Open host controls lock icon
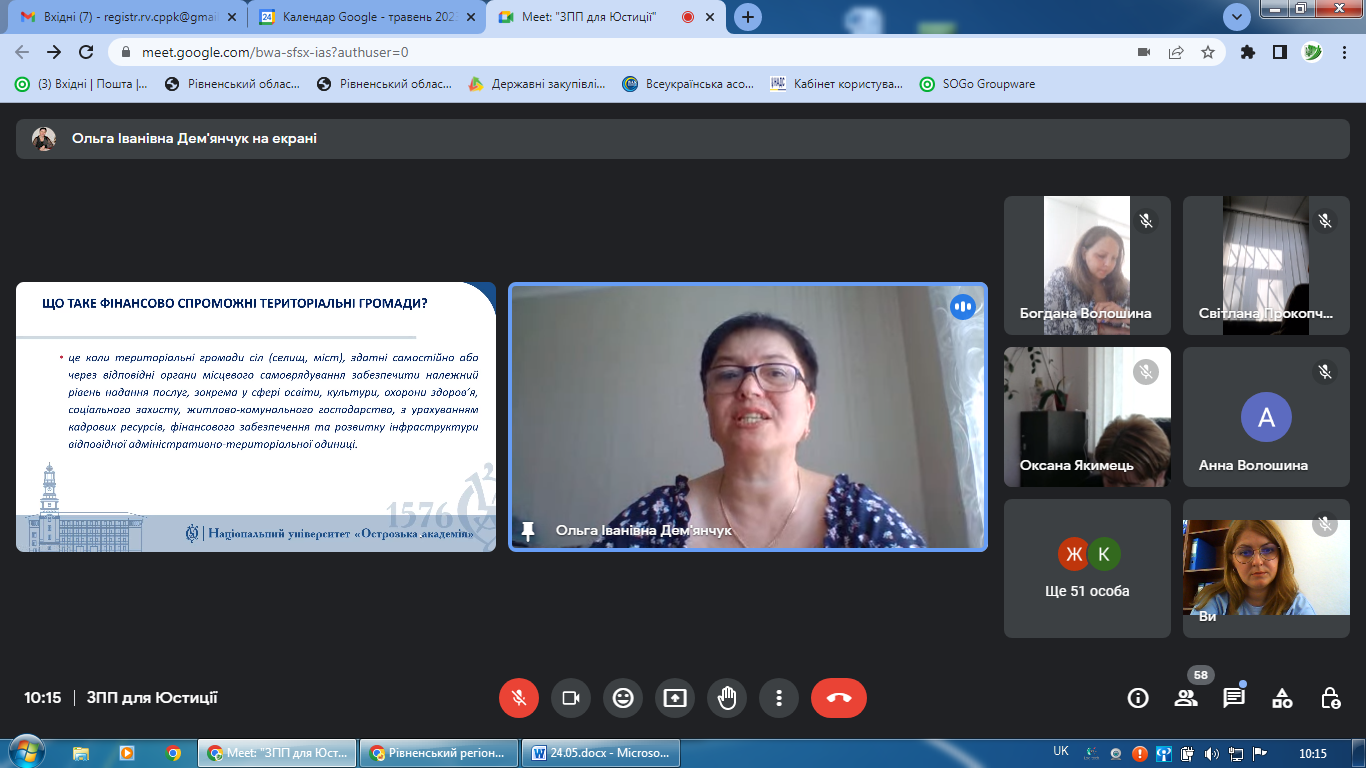Screen dimensions: 1366x768 1330,698
